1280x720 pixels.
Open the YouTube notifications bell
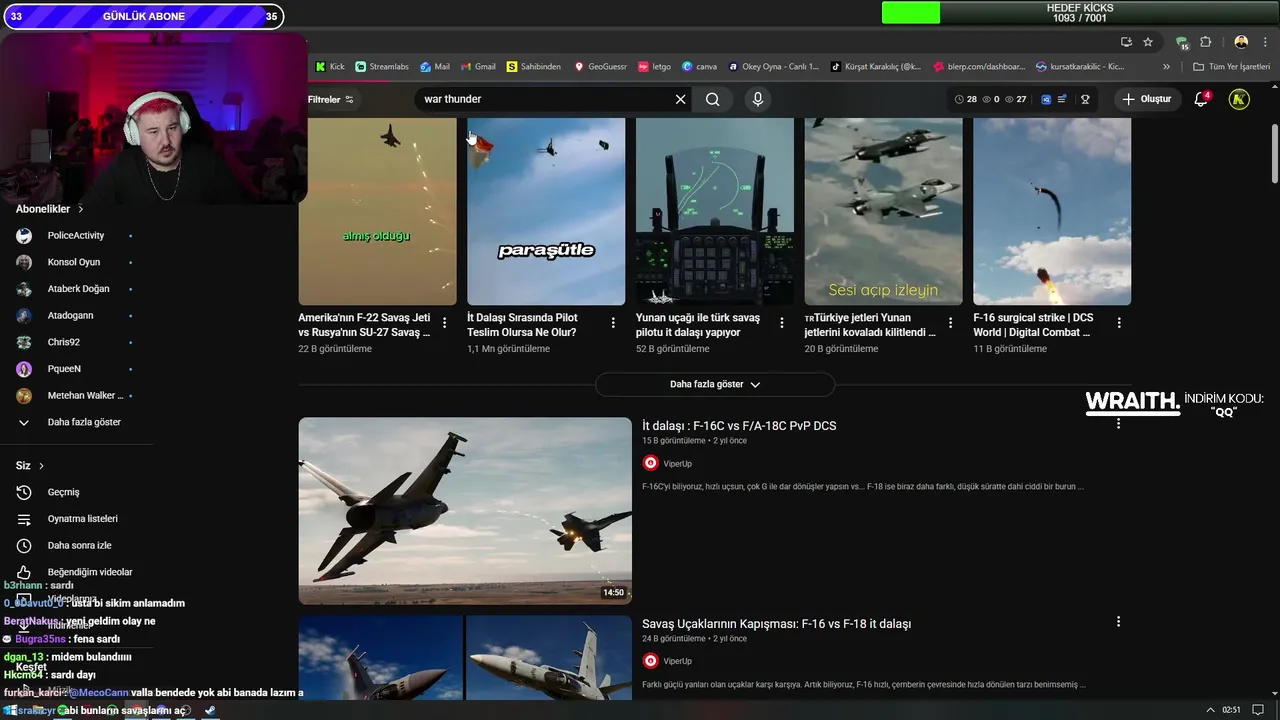click(1202, 99)
